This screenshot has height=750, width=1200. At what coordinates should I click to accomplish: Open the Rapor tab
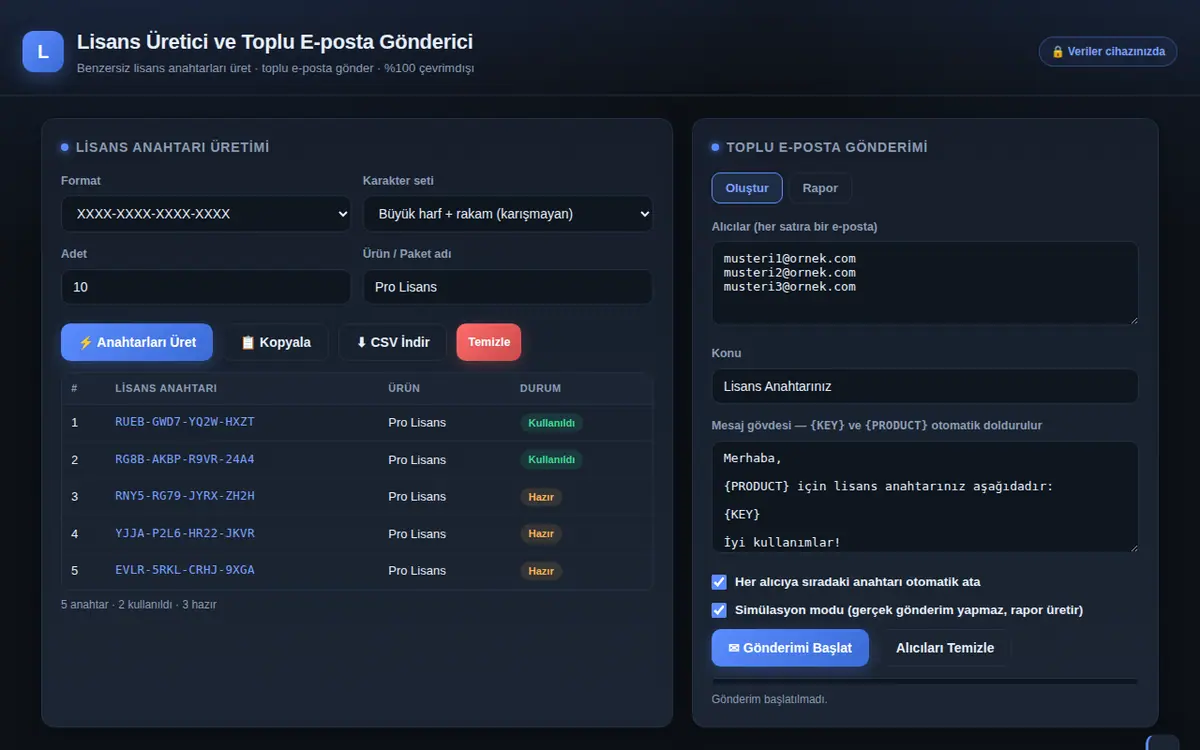point(820,188)
